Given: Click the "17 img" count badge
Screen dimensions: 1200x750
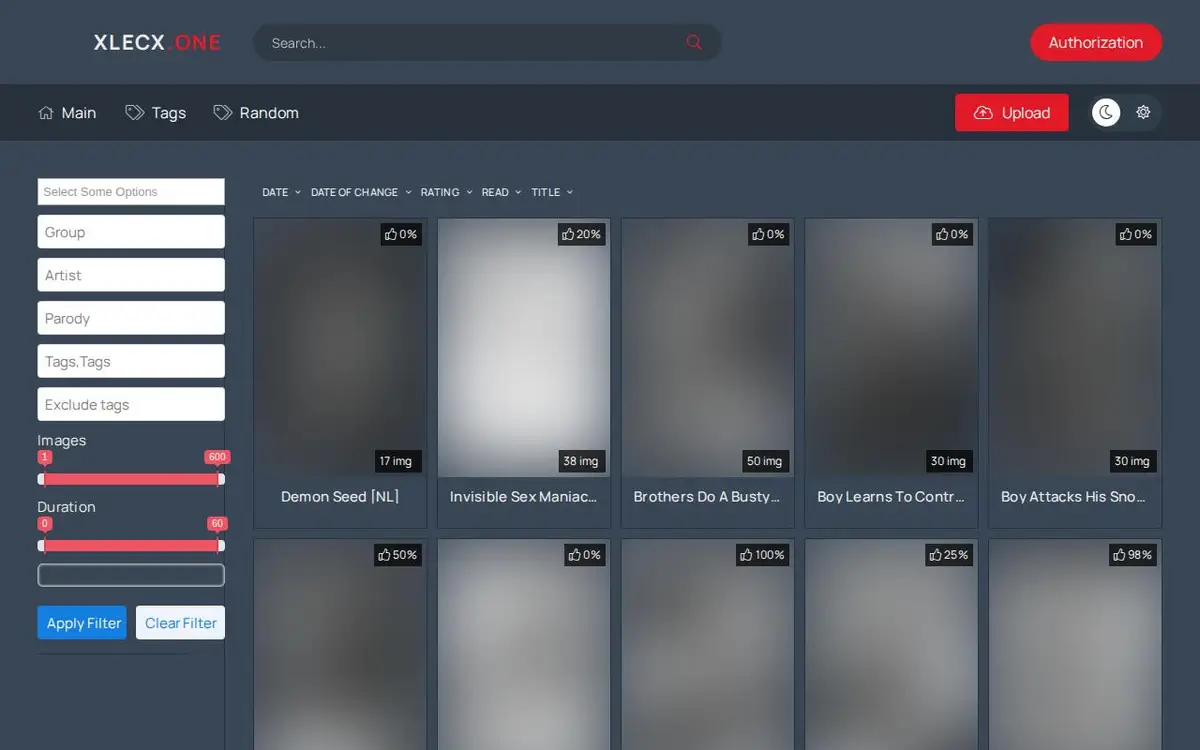Looking at the screenshot, I should (x=396, y=461).
